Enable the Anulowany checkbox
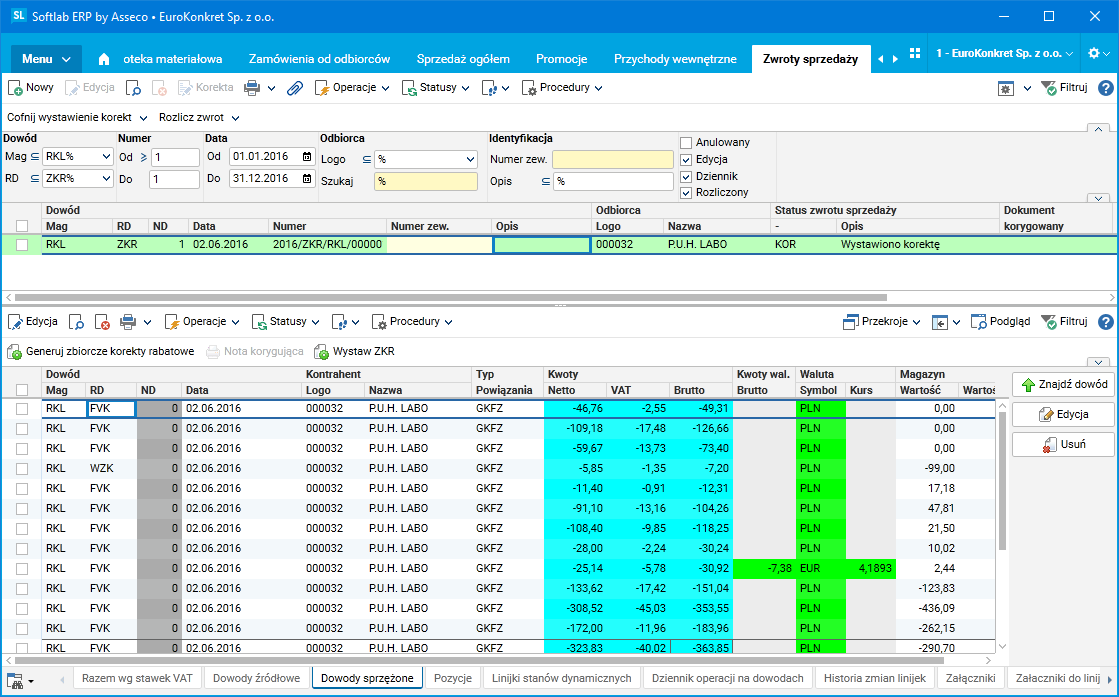The width and height of the screenshot is (1119, 697). pyautogui.click(x=686, y=143)
